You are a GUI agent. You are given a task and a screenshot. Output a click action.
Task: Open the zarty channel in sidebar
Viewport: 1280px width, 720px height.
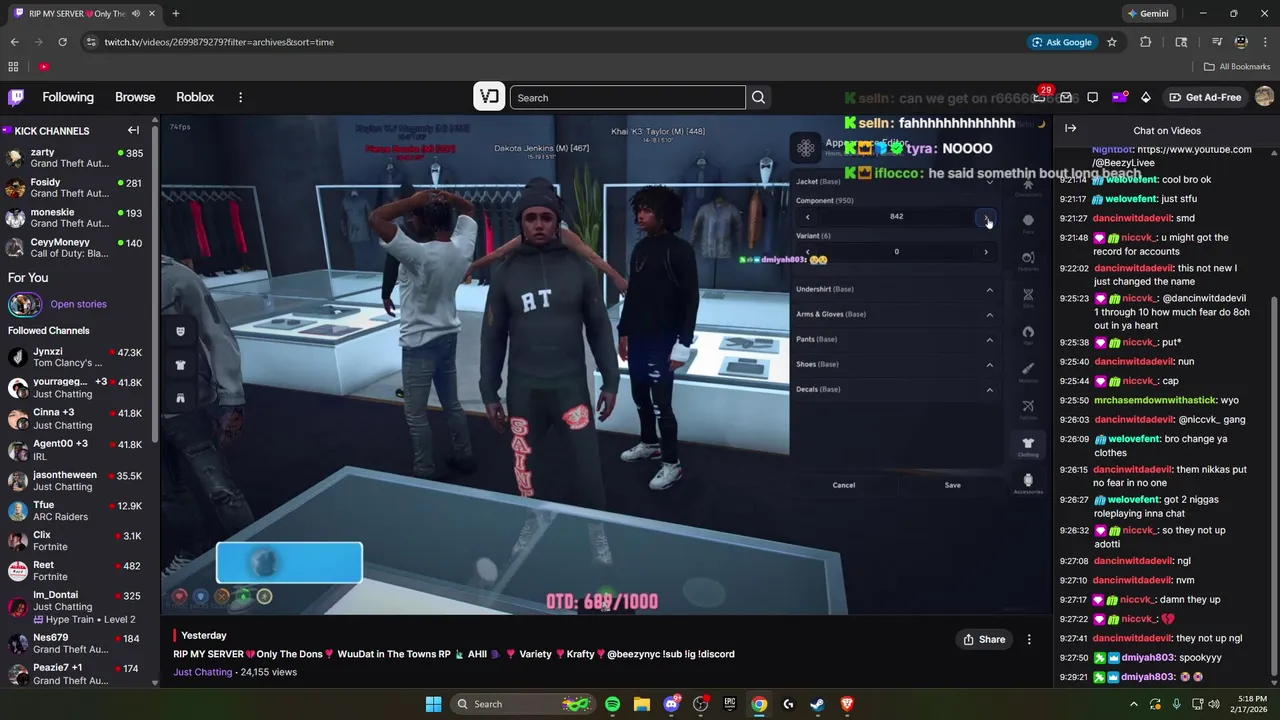click(x=78, y=158)
